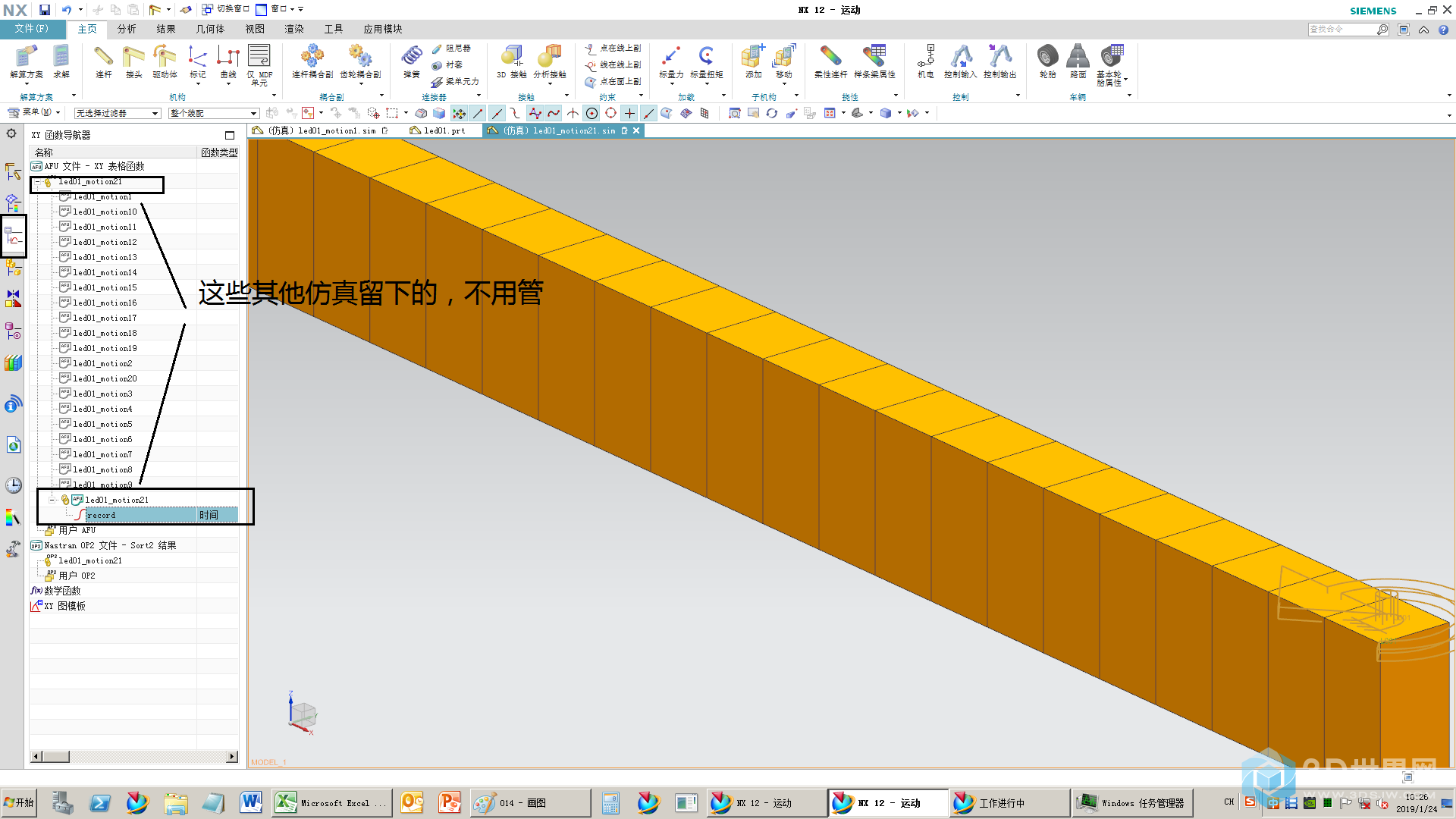The height and width of the screenshot is (819, 1456).
Task: Toggle the snap end point option
Action: [x=478, y=113]
